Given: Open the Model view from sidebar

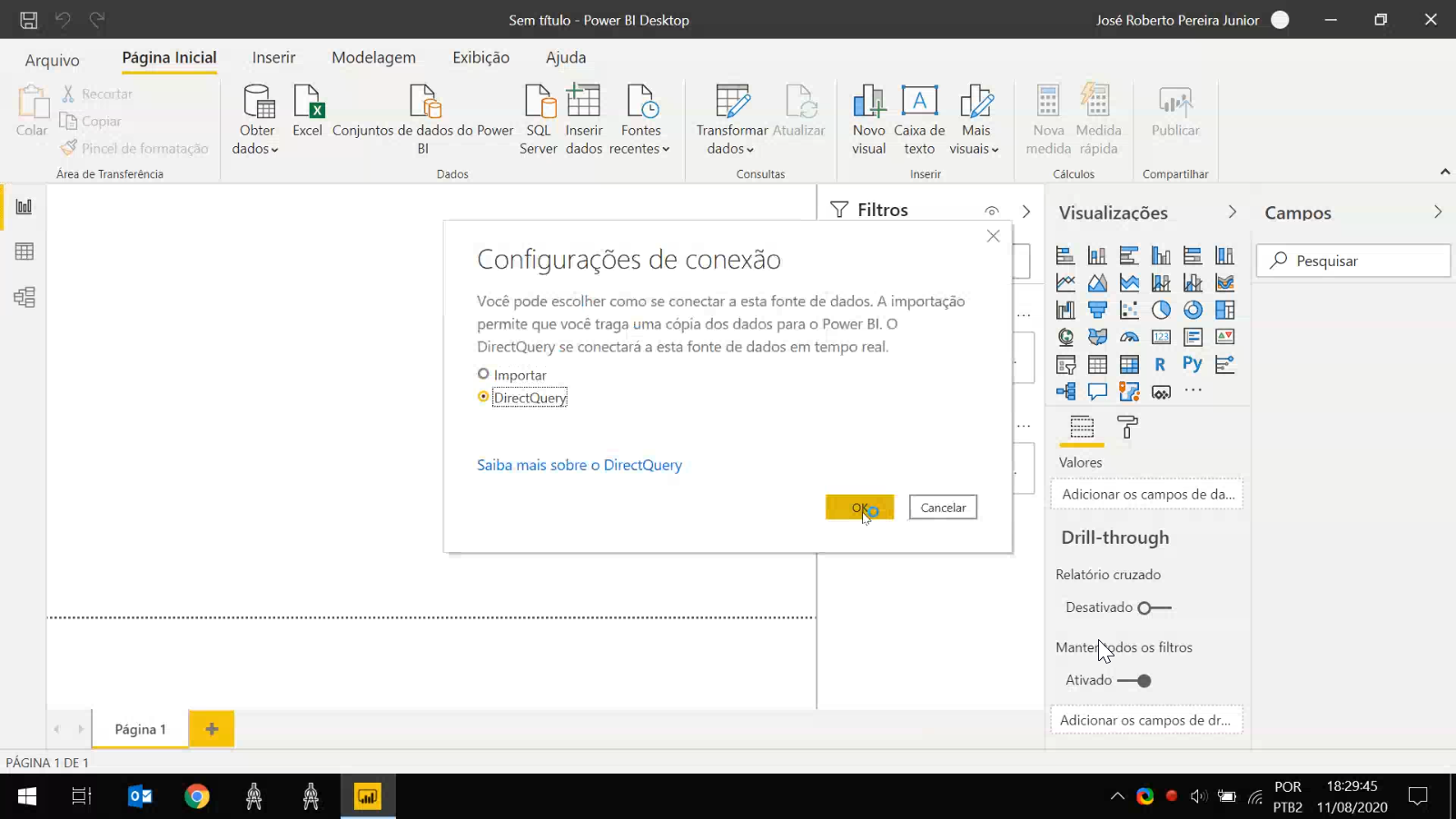Looking at the screenshot, I should tap(25, 297).
